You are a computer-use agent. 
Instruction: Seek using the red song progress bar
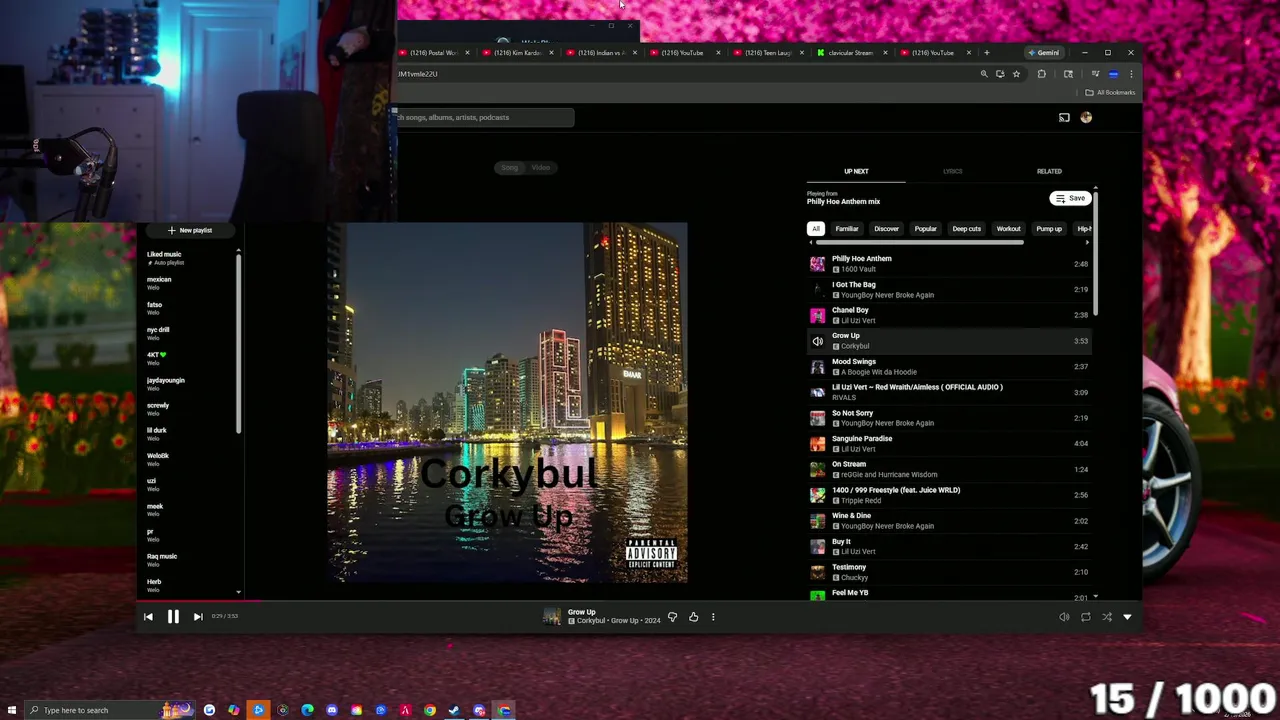click(x=200, y=601)
